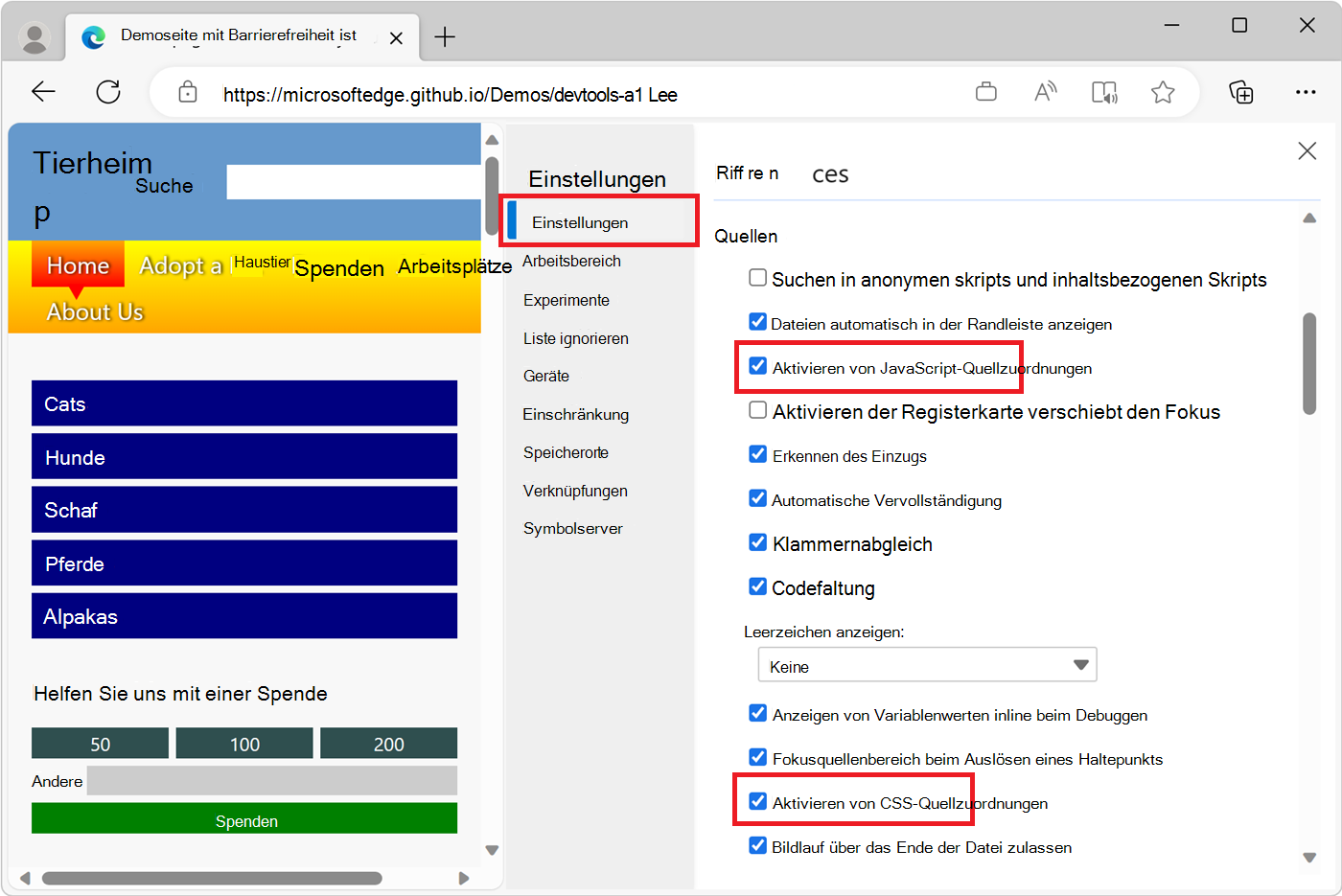Click the Andere donation amount field
This screenshot has width=1342, height=896.
tap(271, 781)
